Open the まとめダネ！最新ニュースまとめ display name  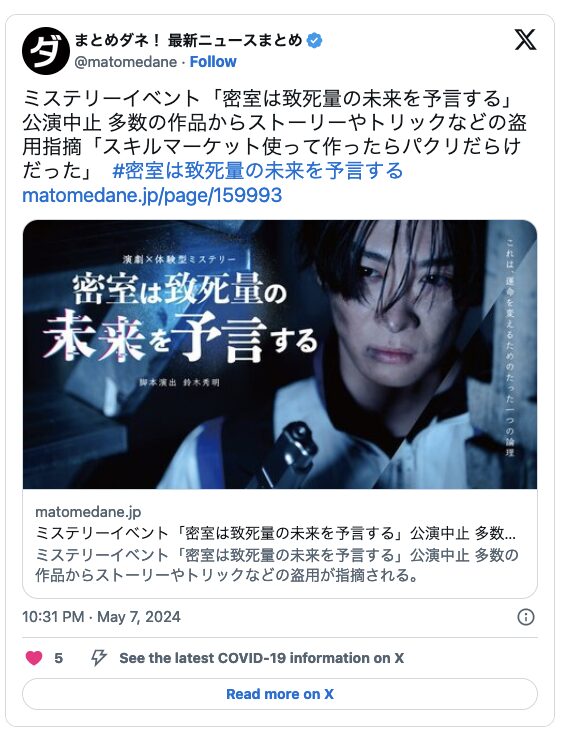188,40
